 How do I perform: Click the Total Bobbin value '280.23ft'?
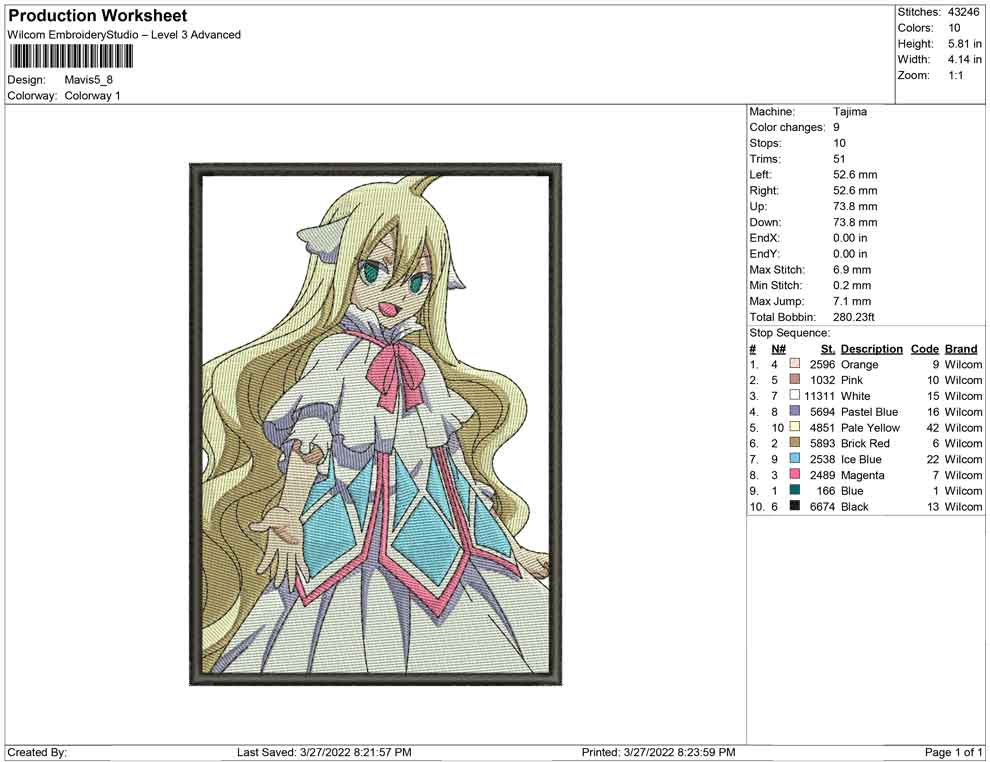[854, 317]
